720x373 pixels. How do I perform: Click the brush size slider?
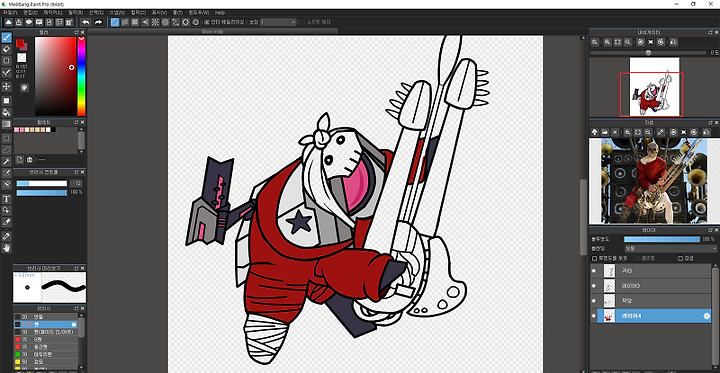[x=42, y=183]
